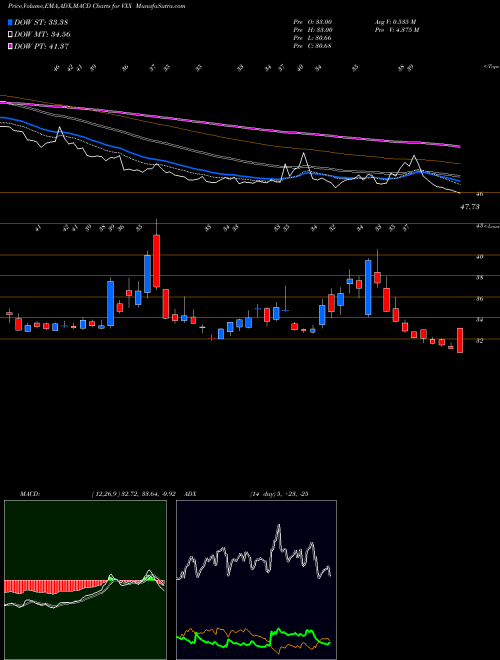Click the ADX panel heading
Screen dimensions: 500x660
(190, 494)
